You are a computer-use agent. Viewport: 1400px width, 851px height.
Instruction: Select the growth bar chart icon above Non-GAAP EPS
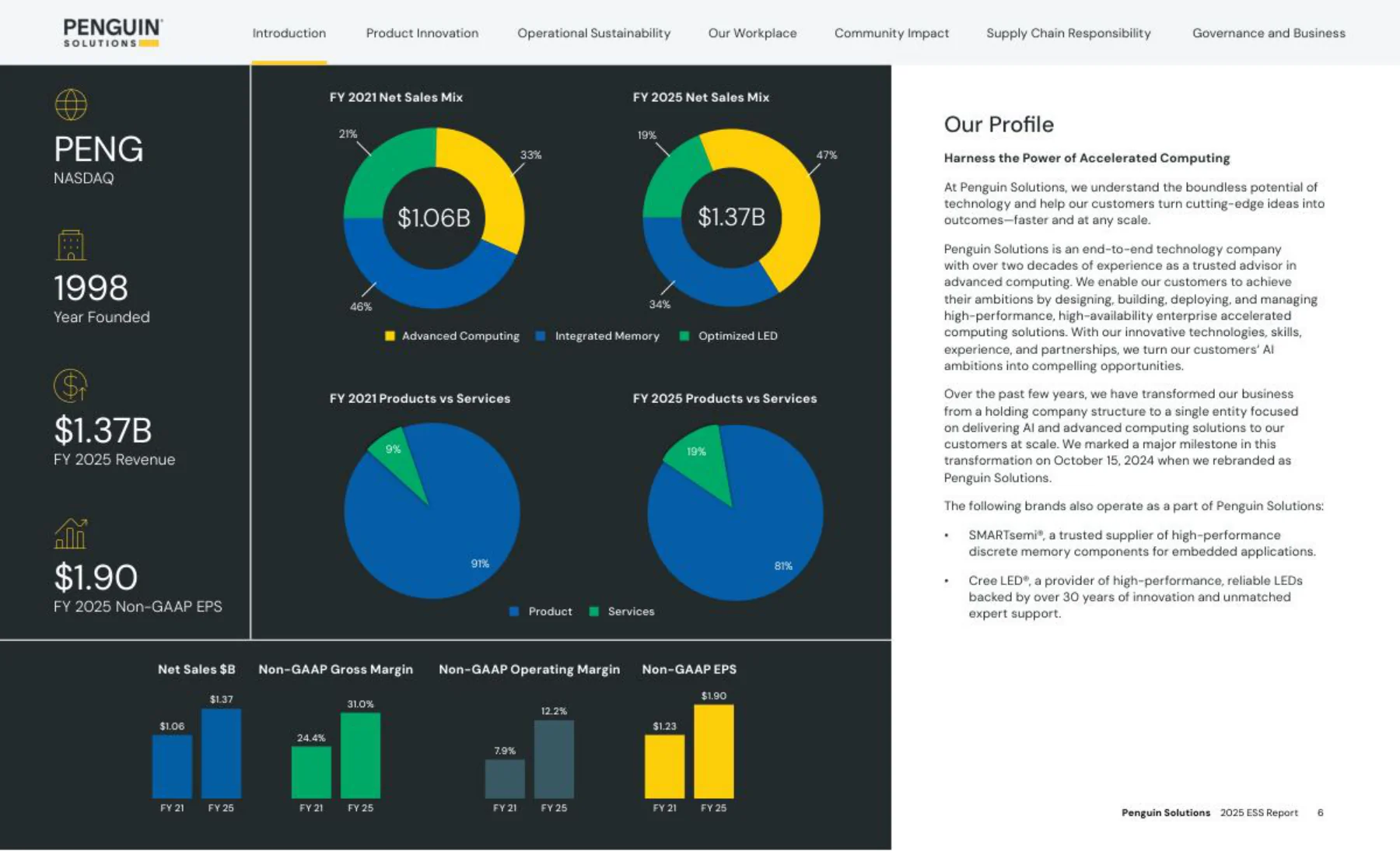point(71,534)
